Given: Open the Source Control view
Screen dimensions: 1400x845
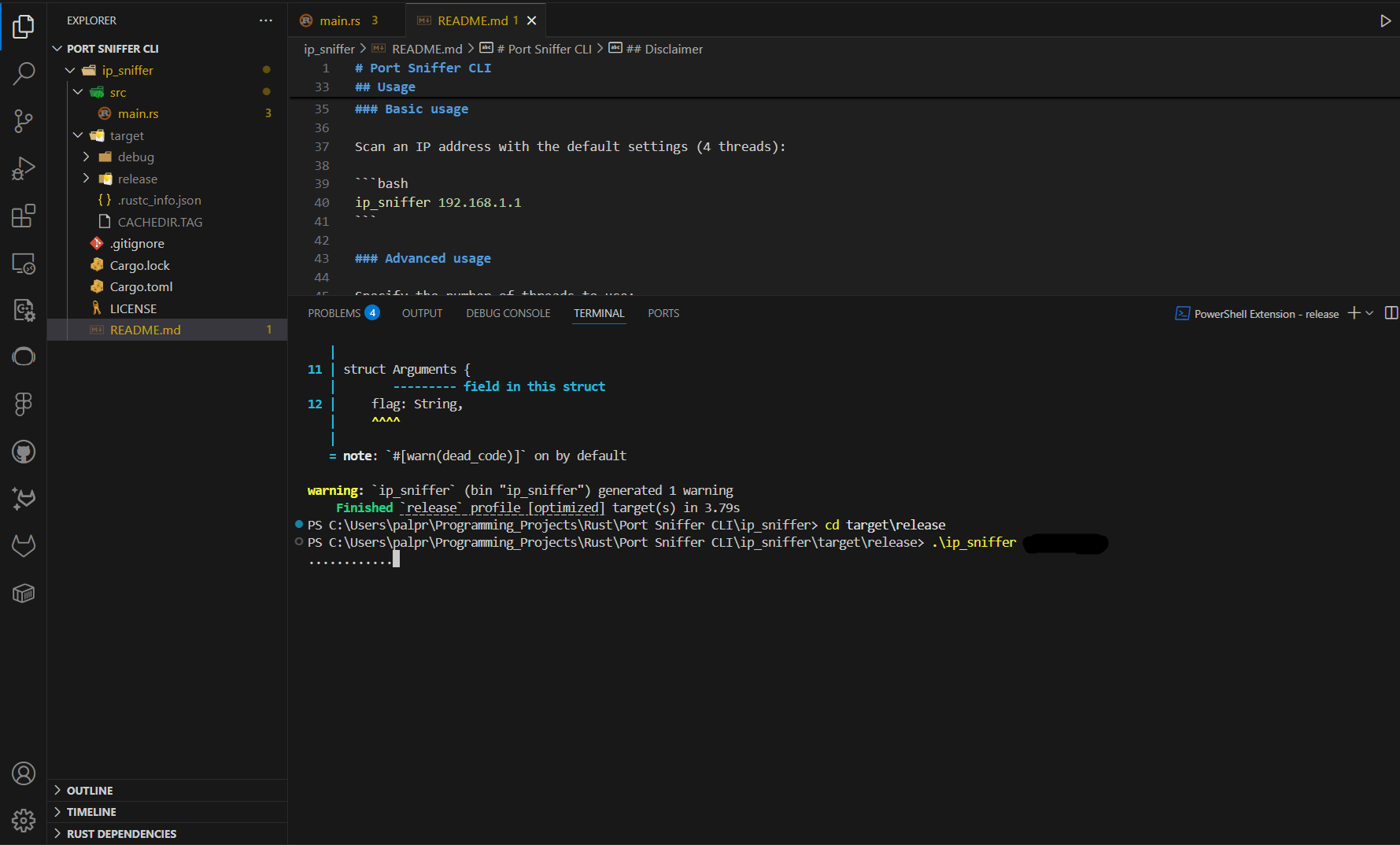Looking at the screenshot, I should [24, 120].
